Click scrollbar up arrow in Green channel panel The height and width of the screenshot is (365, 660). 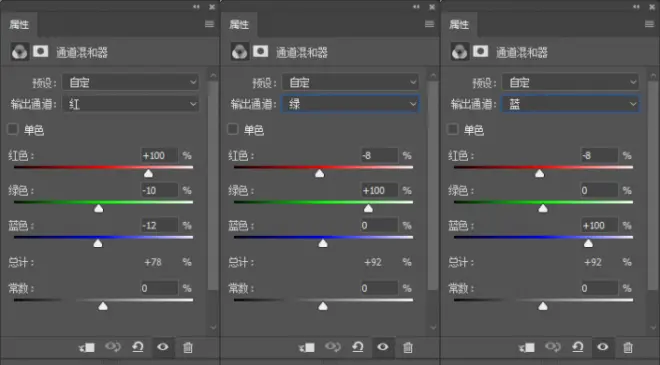coord(433,76)
